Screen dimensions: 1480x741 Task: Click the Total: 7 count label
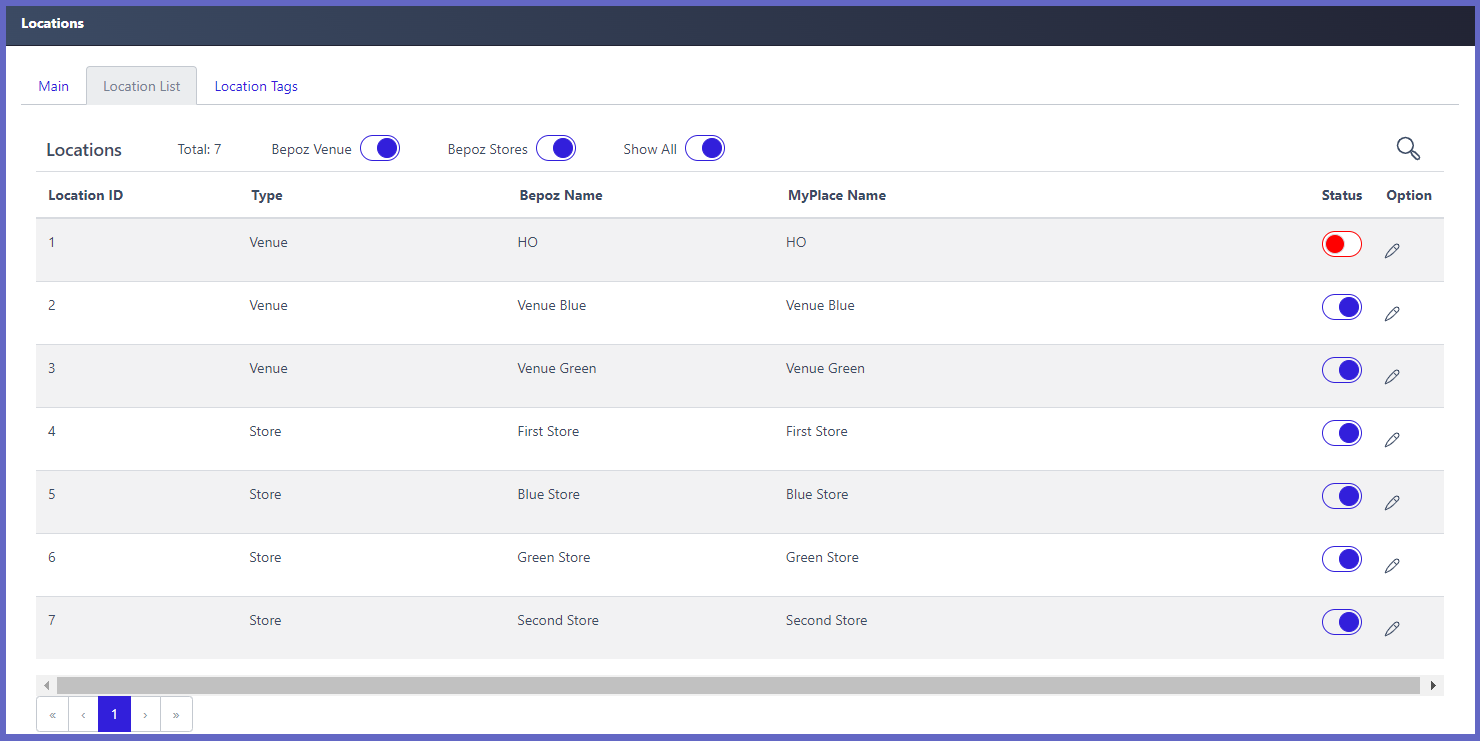point(199,149)
